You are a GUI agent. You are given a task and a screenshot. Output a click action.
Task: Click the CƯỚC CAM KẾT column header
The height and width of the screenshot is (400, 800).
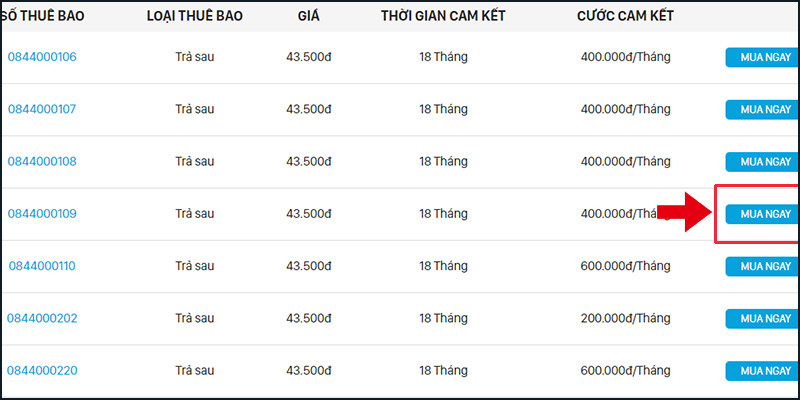[x=624, y=17]
